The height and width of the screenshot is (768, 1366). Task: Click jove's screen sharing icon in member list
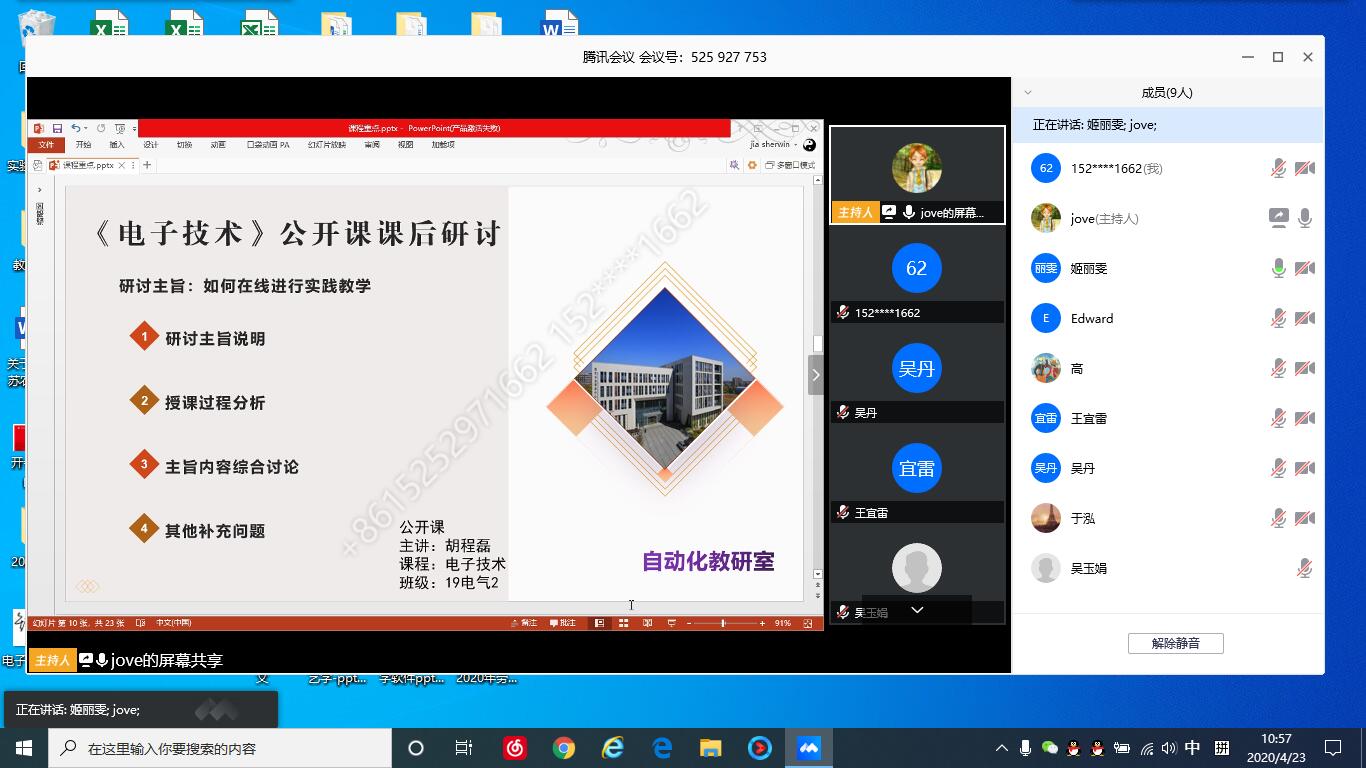[1278, 218]
